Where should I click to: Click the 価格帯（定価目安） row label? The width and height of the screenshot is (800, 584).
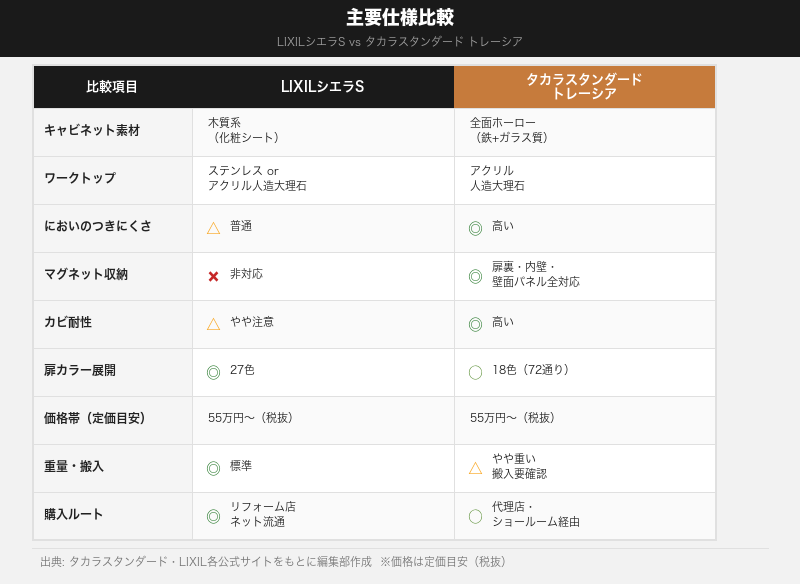(95, 419)
